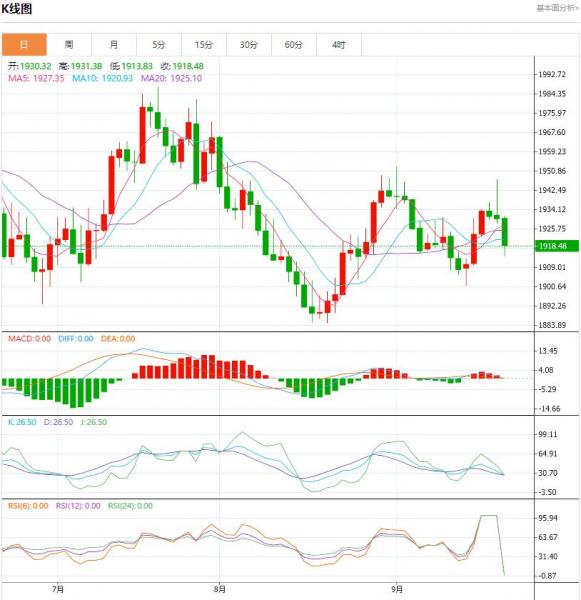Click the RSI(6): 0.00 legend label
Screen dimensions: 581x600
tap(28, 506)
